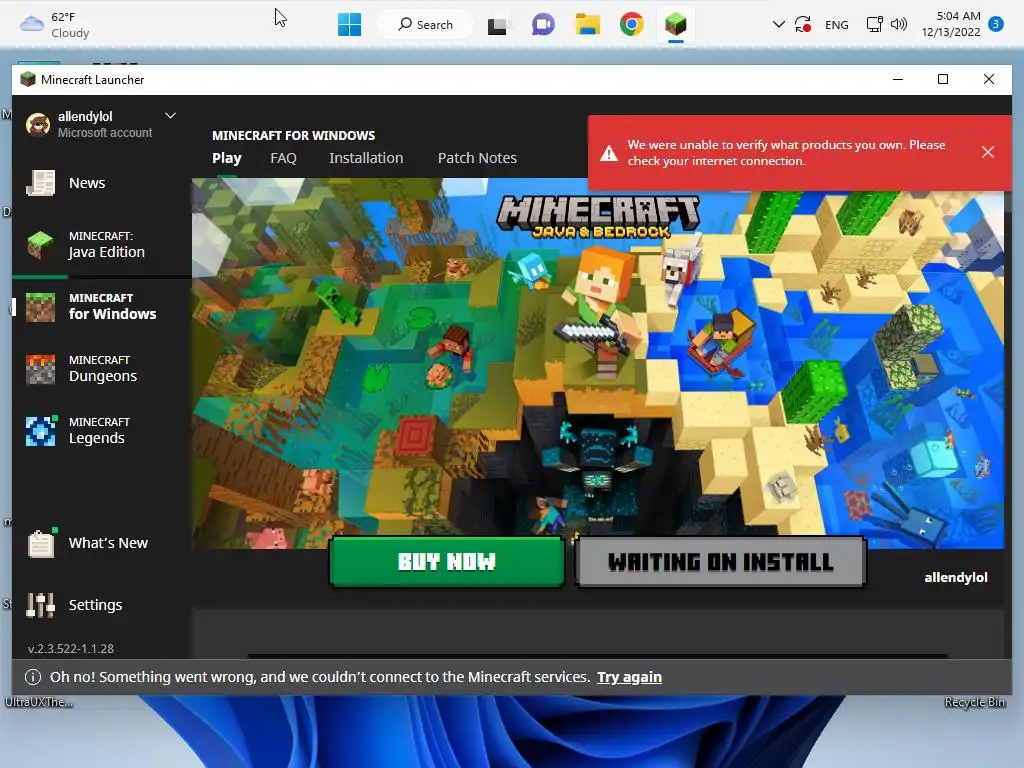This screenshot has height=768, width=1024.
Task: Open Task View on the taskbar
Action: (497, 25)
